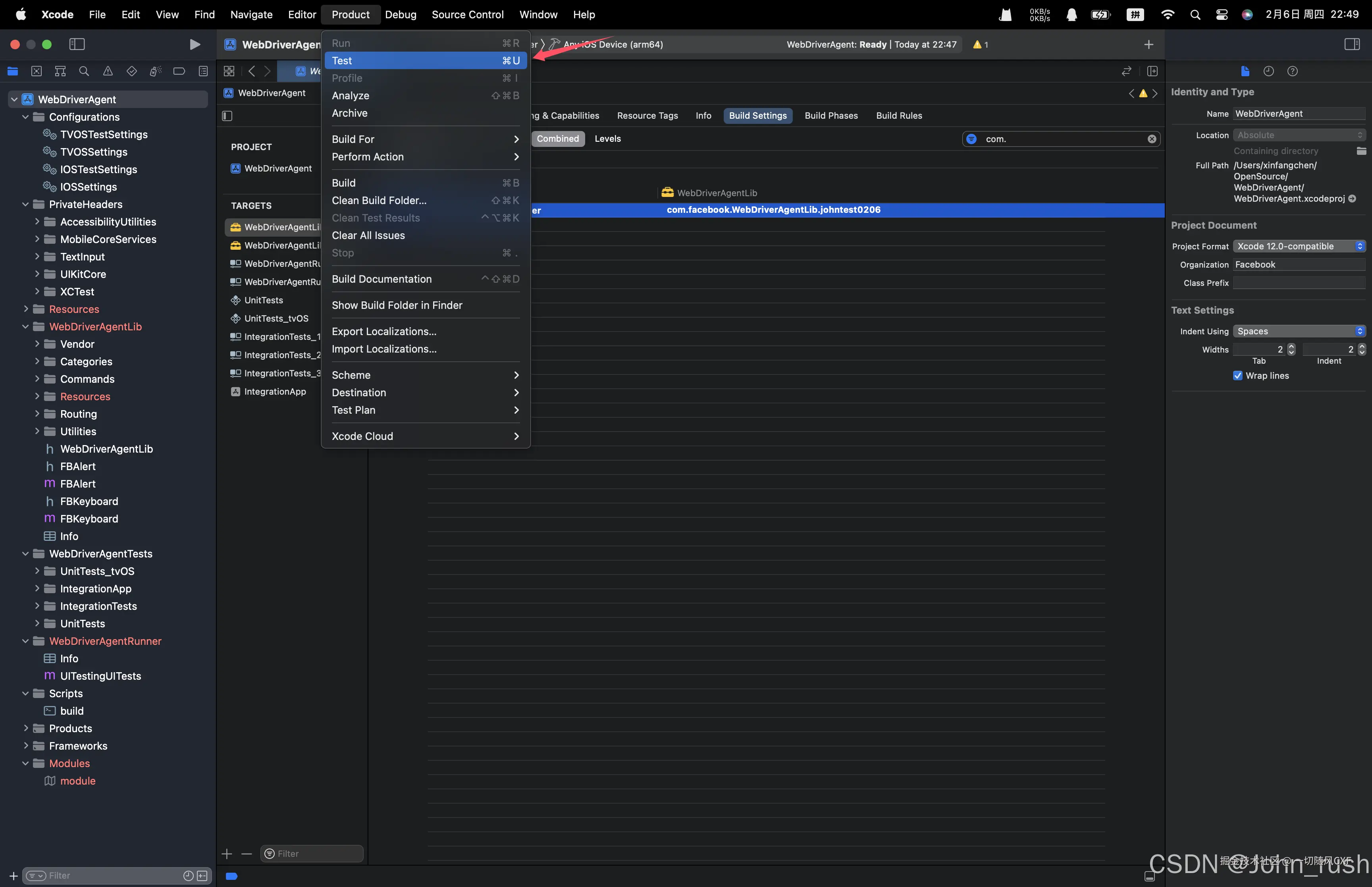1372x887 pixels.
Task: Show the Quick Help inspector icon
Action: [x=1293, y=71]
